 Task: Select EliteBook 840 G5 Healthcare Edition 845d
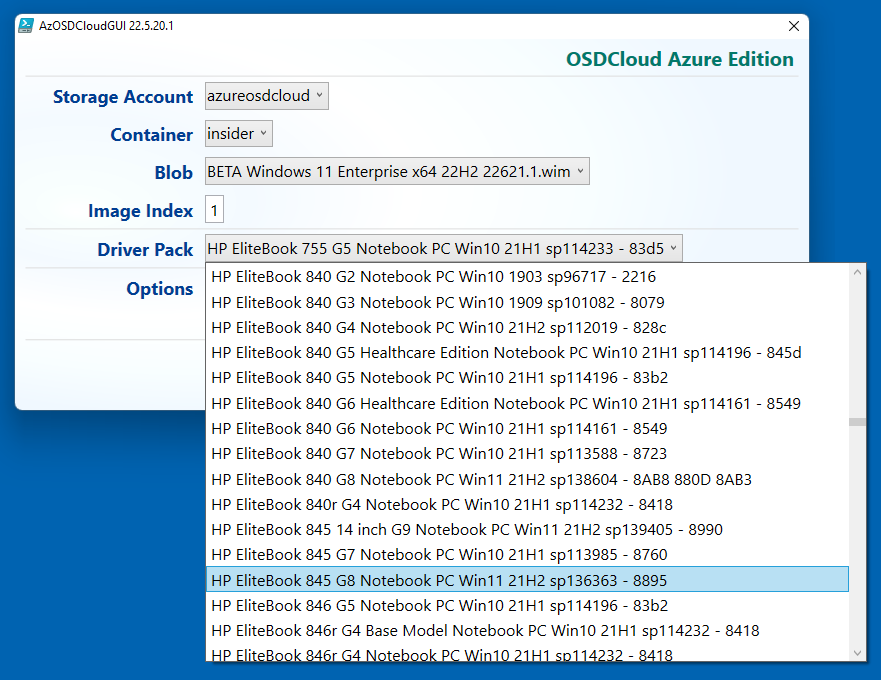click(x=527, y=352)
